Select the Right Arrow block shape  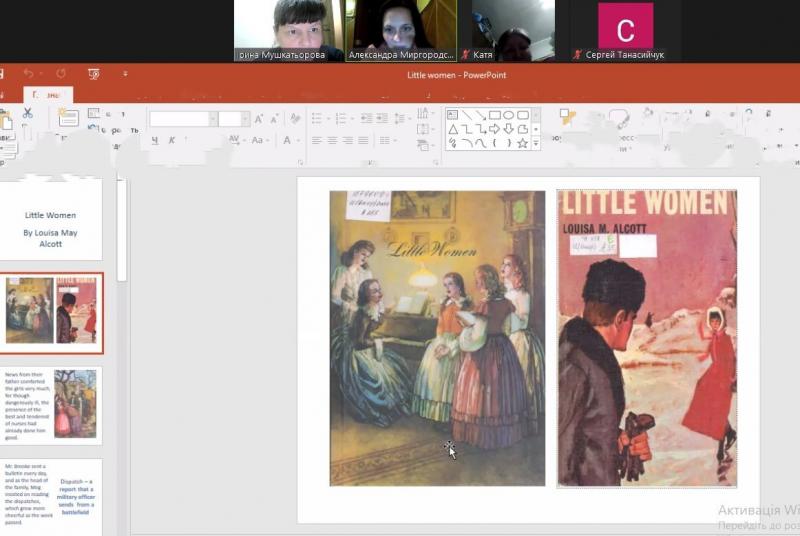(x=494, y=130)
